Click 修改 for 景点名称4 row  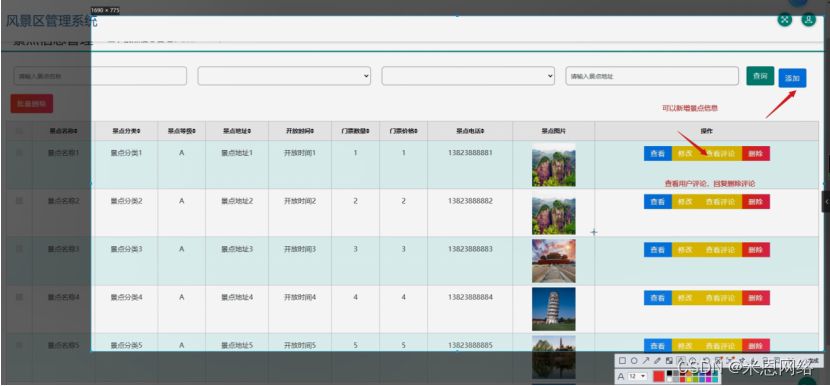coord(685,298)
